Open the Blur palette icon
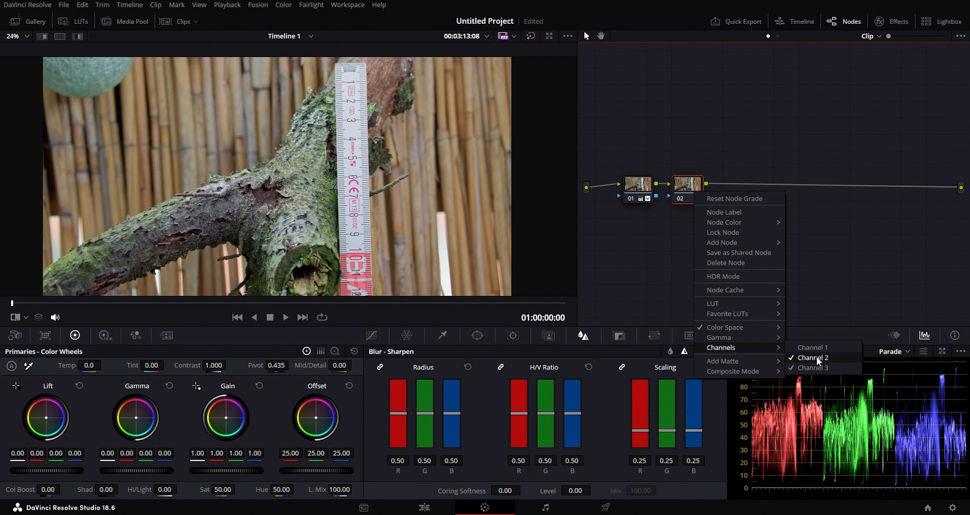970x515 pixels. [x=583, y=335]
